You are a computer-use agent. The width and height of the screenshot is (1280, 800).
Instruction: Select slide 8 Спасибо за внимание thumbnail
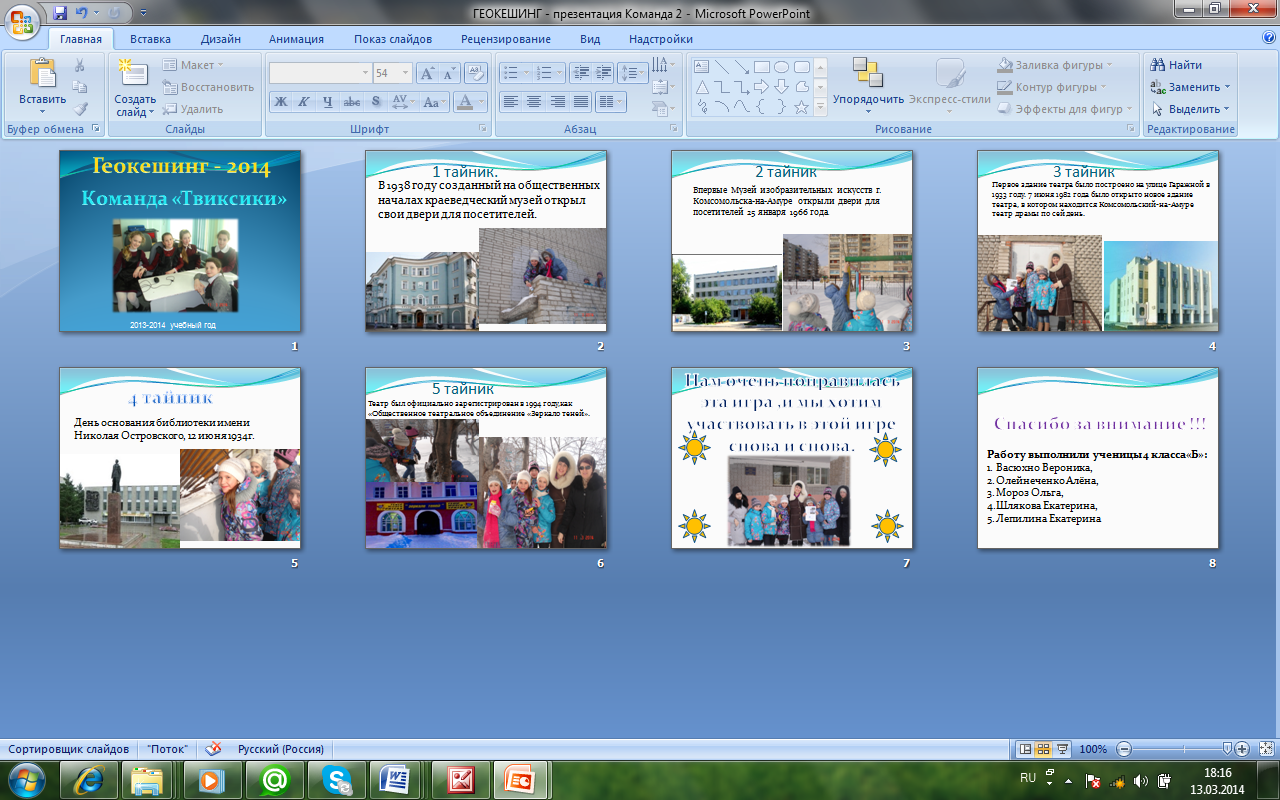tap(1098, 458)
